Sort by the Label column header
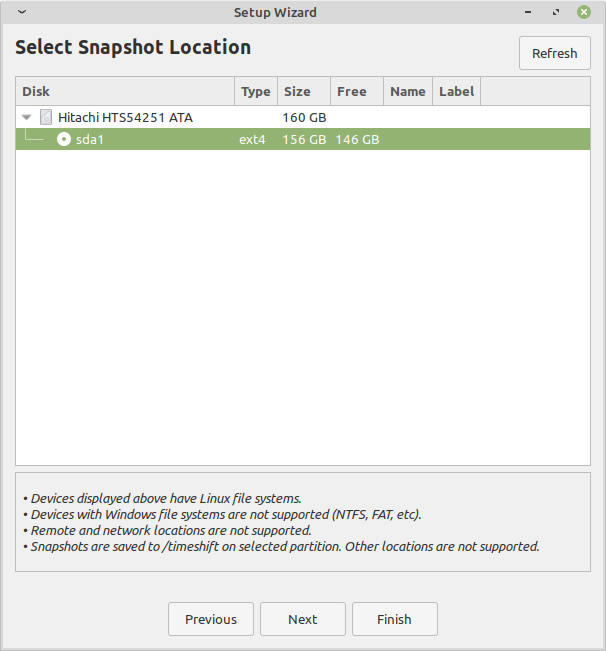 (457, 91)
